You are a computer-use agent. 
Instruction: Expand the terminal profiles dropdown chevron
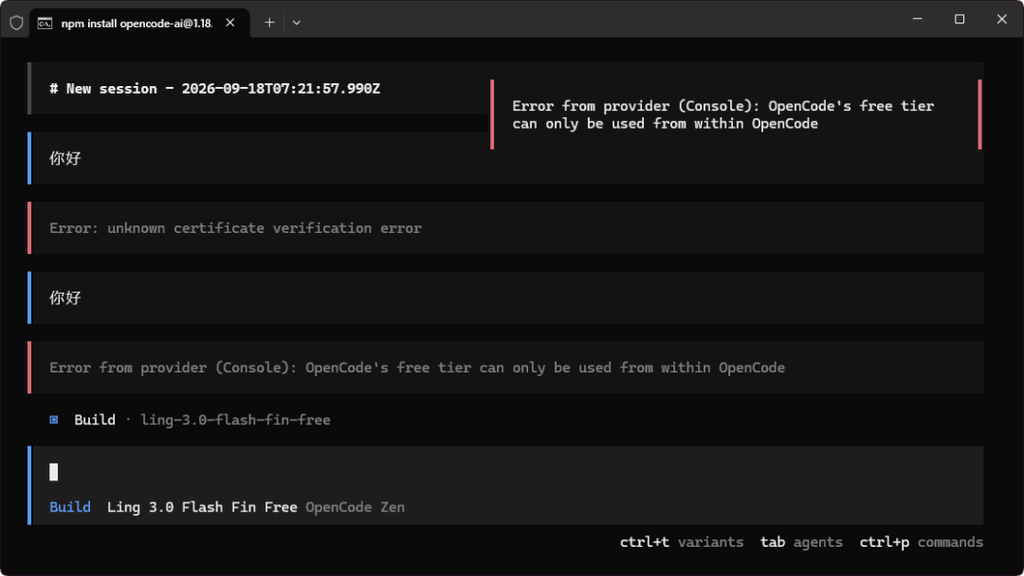click(296, 23)
